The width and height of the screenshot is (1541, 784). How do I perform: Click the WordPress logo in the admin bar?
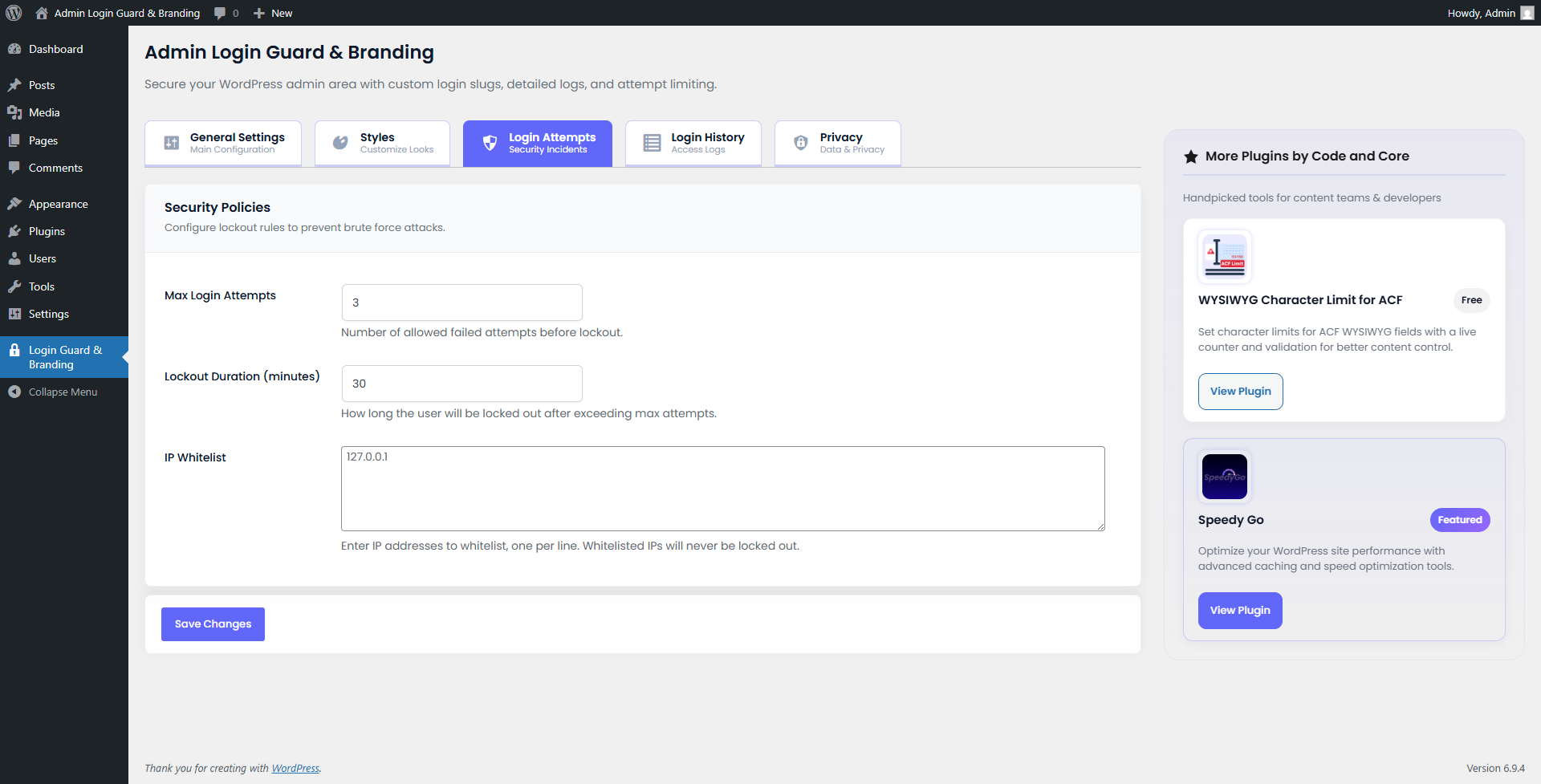tap(13, 13)
